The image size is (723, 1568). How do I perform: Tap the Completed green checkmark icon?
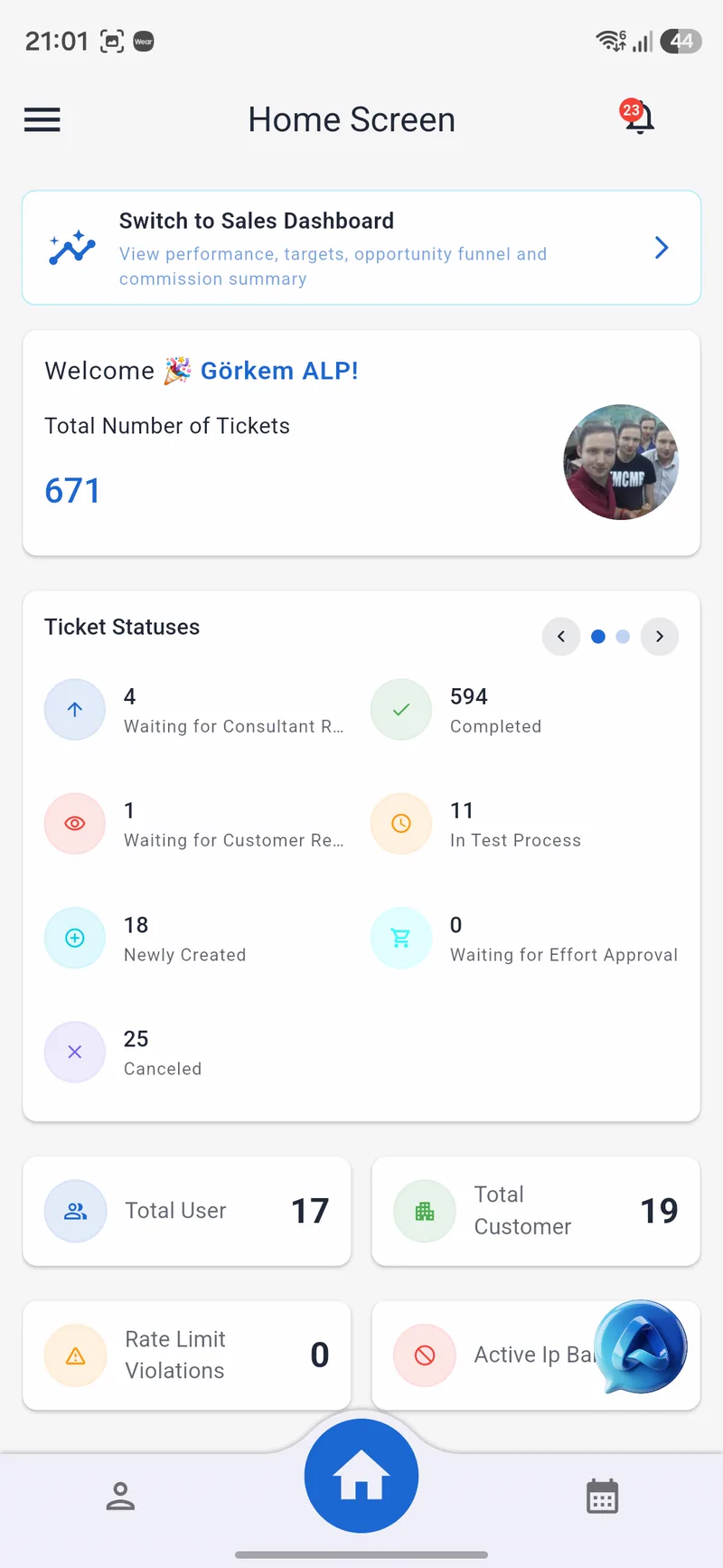(x=401, y=710)
